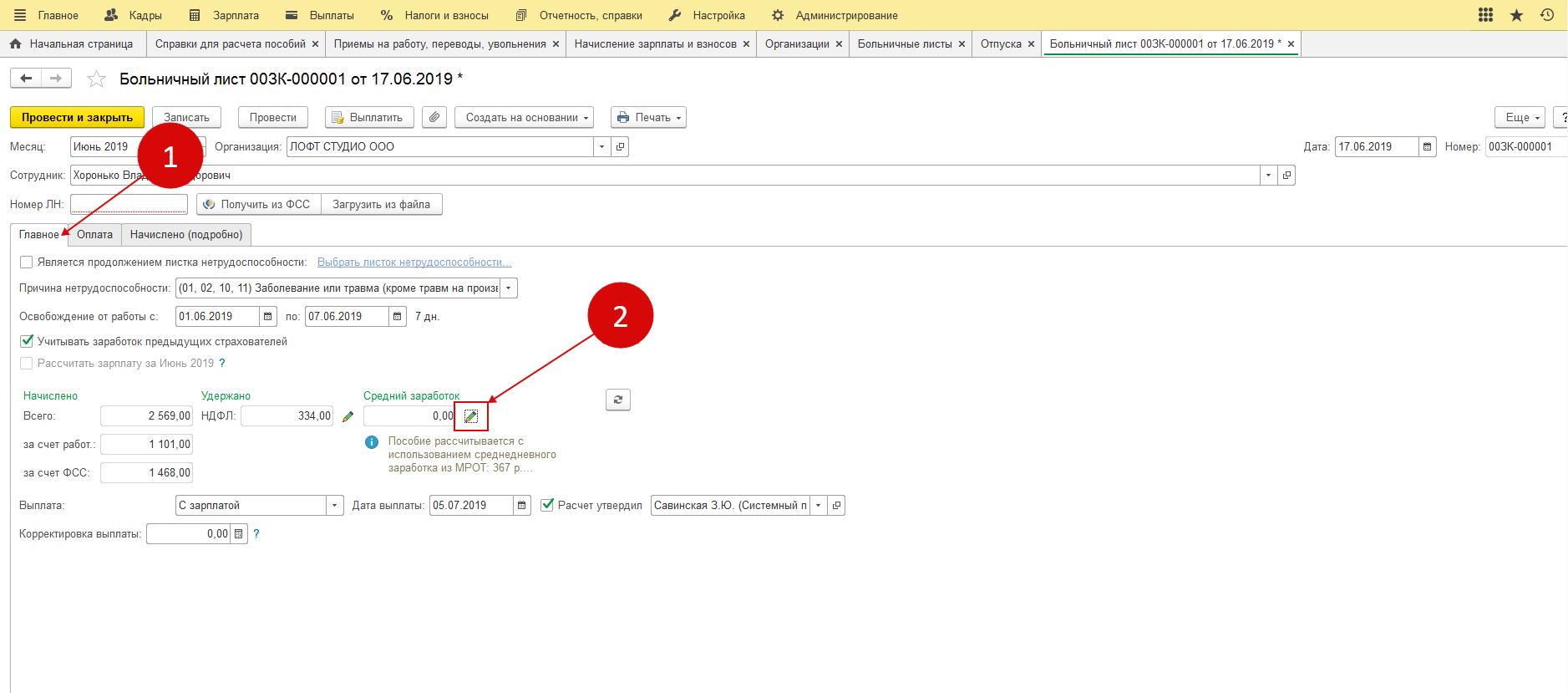Click Корректировка выплаты amount field

[x=188, y=533]
